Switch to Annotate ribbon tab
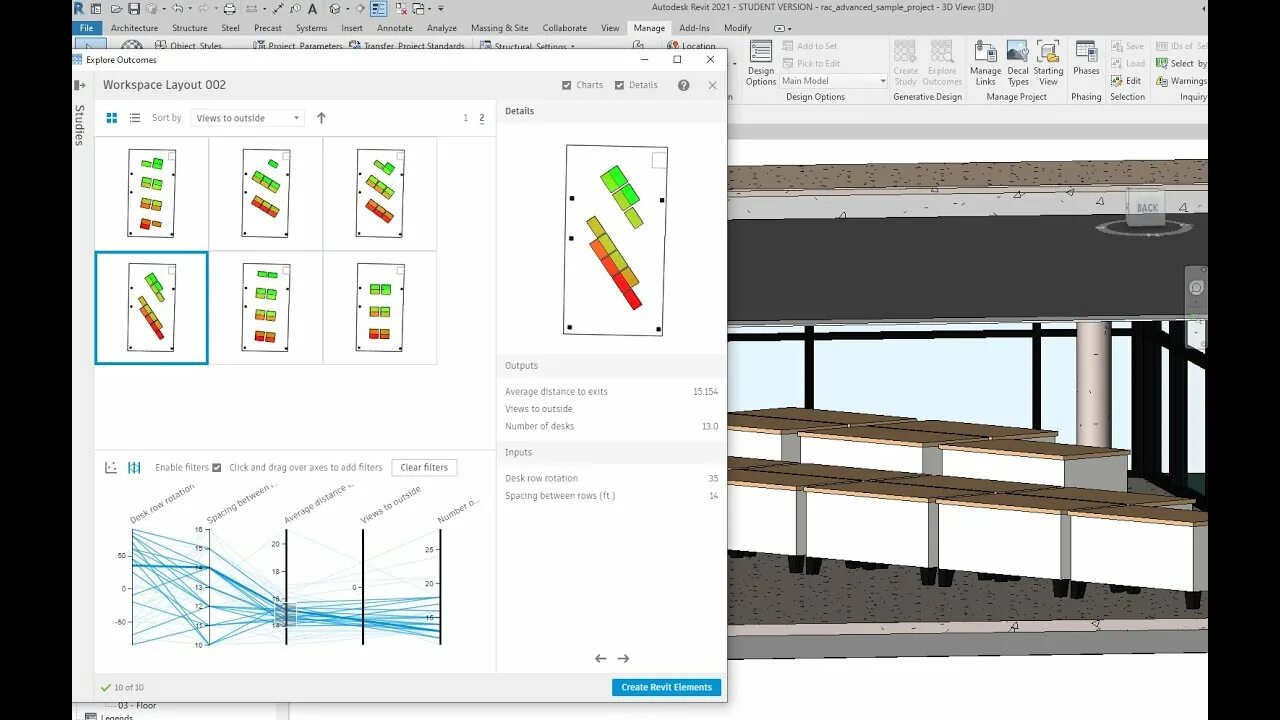1280x720 pixels. tap(395, 28)
